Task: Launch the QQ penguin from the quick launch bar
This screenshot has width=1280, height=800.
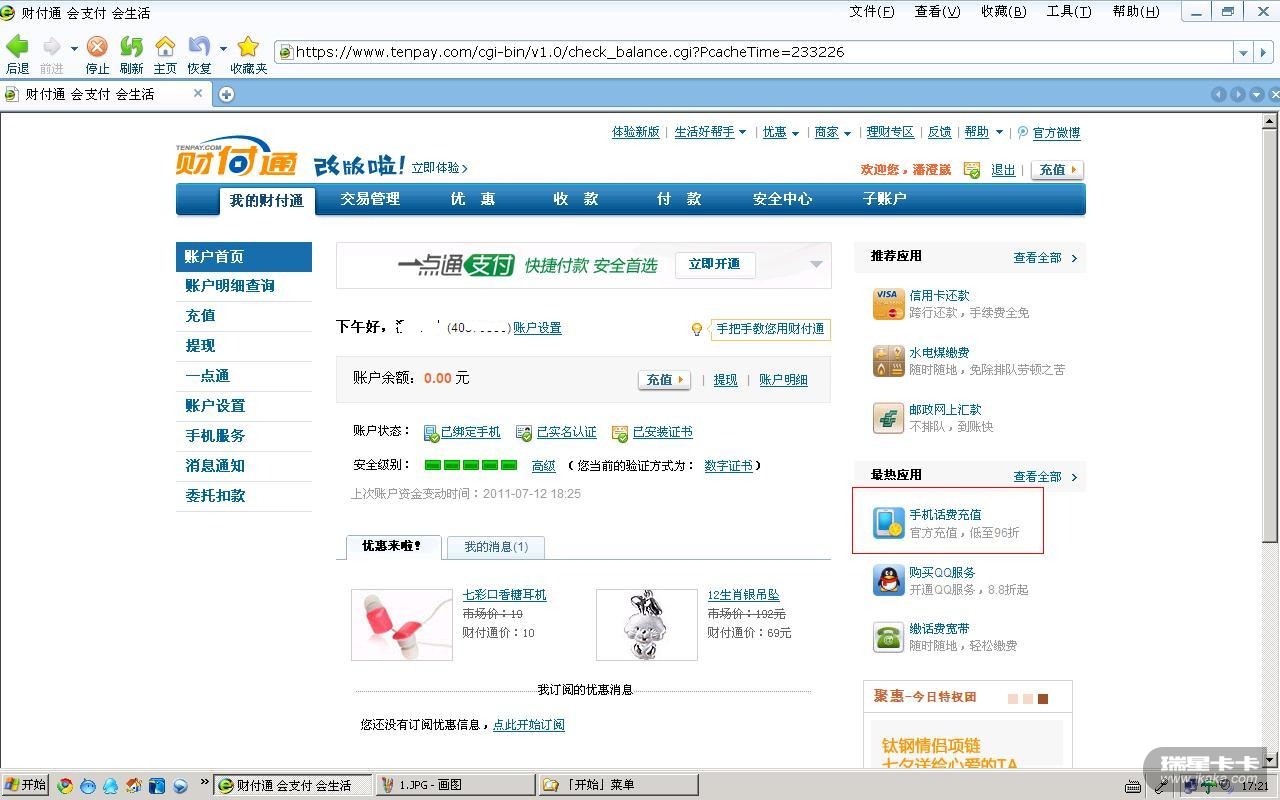Action: coord(110,786)
